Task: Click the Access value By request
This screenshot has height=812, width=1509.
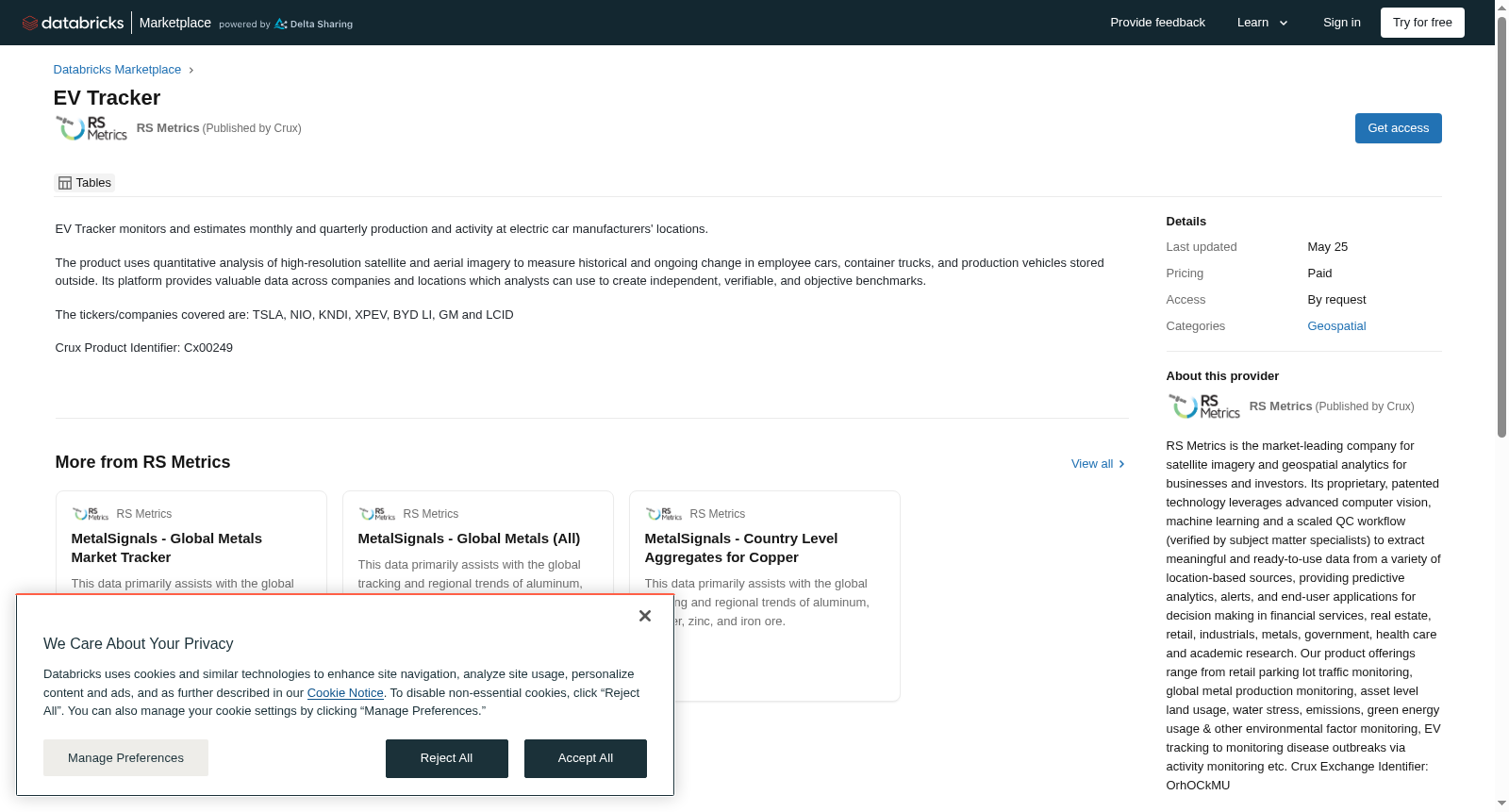Action: [x=1336, y=300]
